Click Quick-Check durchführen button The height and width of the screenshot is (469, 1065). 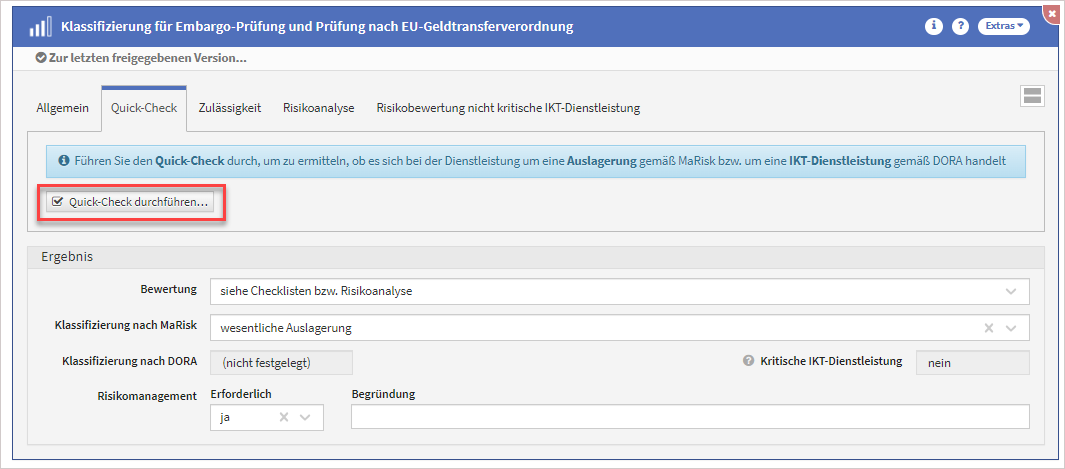(x=130, y=202)
